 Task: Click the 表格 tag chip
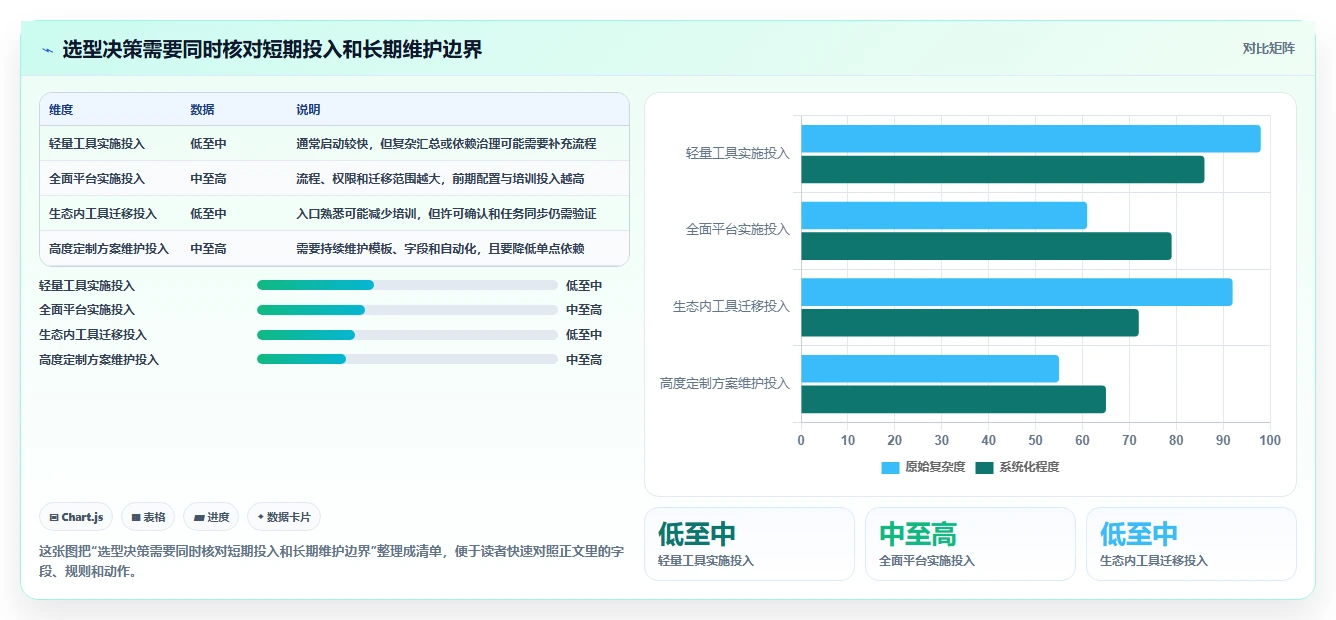tap(148, 517)
